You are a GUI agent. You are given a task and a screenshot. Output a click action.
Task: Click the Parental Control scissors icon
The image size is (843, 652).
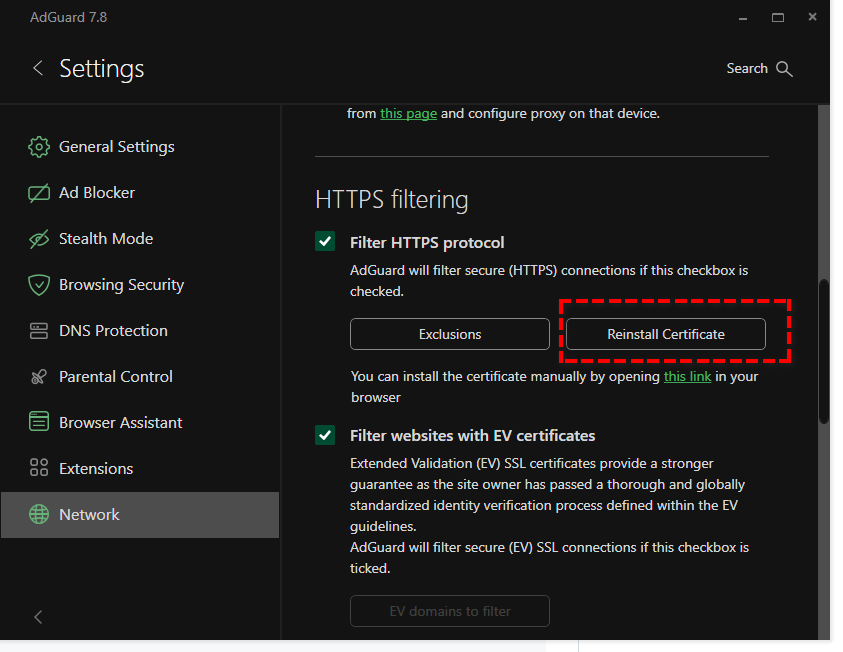tap(39, 377)
